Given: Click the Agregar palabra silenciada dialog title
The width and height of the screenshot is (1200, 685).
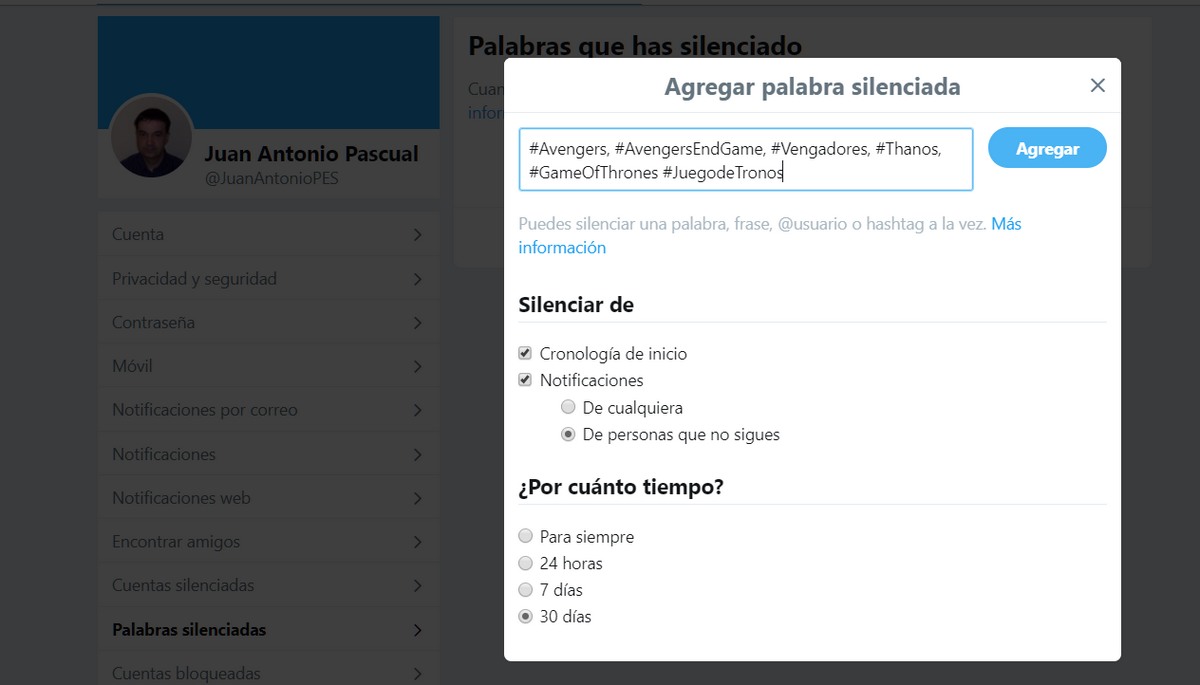Looking at the screenshot, I should [812, 87].
